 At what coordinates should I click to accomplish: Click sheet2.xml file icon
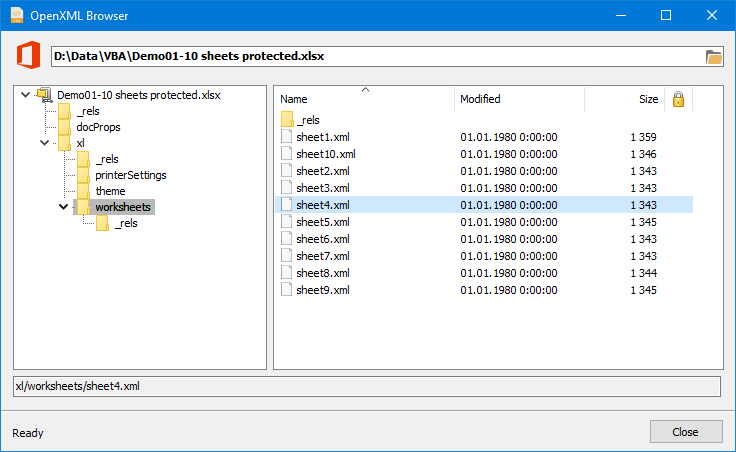[x=286, y=170]
